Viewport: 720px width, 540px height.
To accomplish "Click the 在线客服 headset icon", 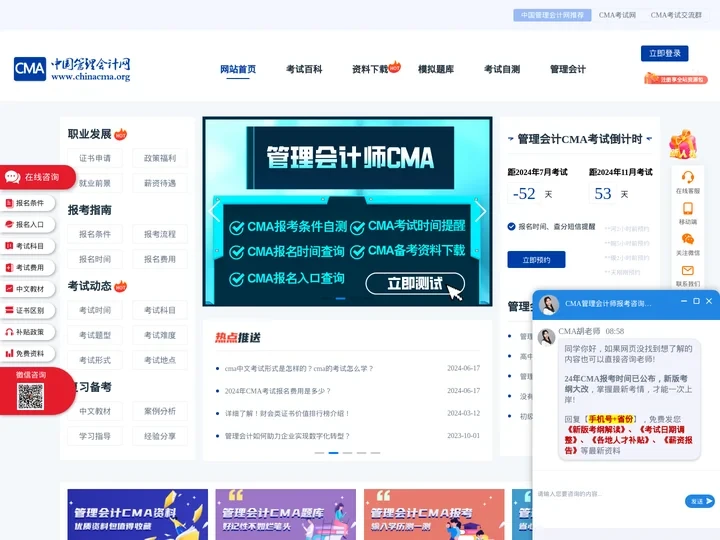I will coord(687,177).
